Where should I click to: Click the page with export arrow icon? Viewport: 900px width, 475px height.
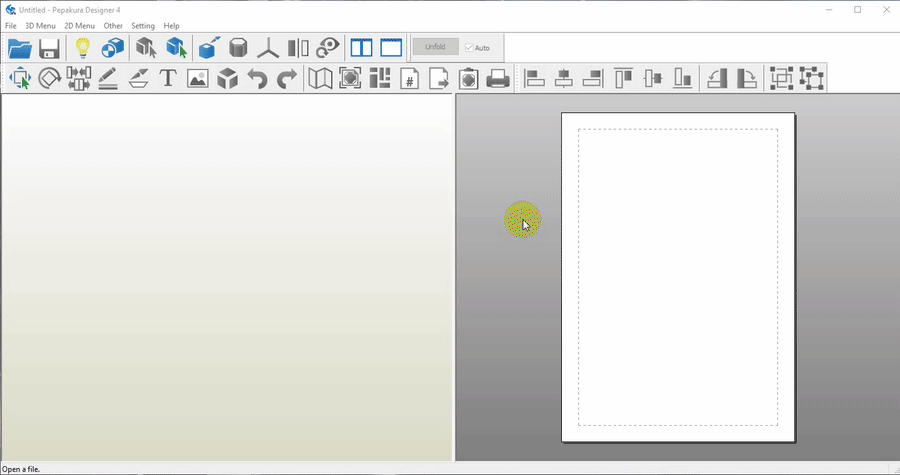439,78
